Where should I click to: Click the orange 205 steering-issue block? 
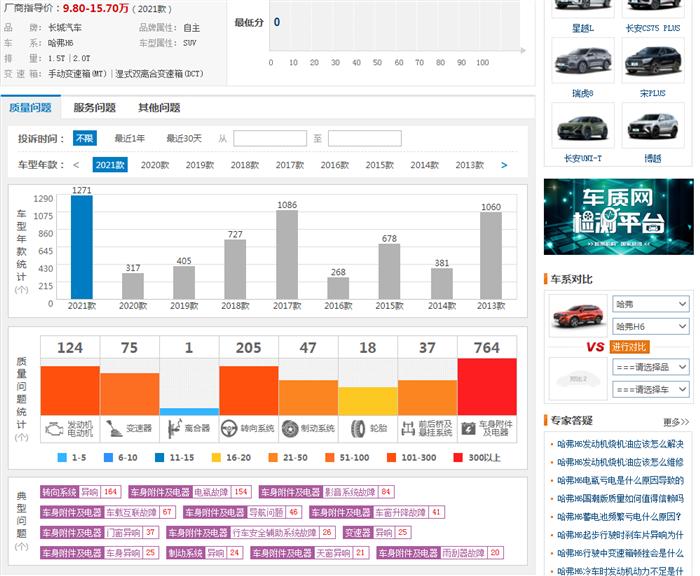point(249,391)
